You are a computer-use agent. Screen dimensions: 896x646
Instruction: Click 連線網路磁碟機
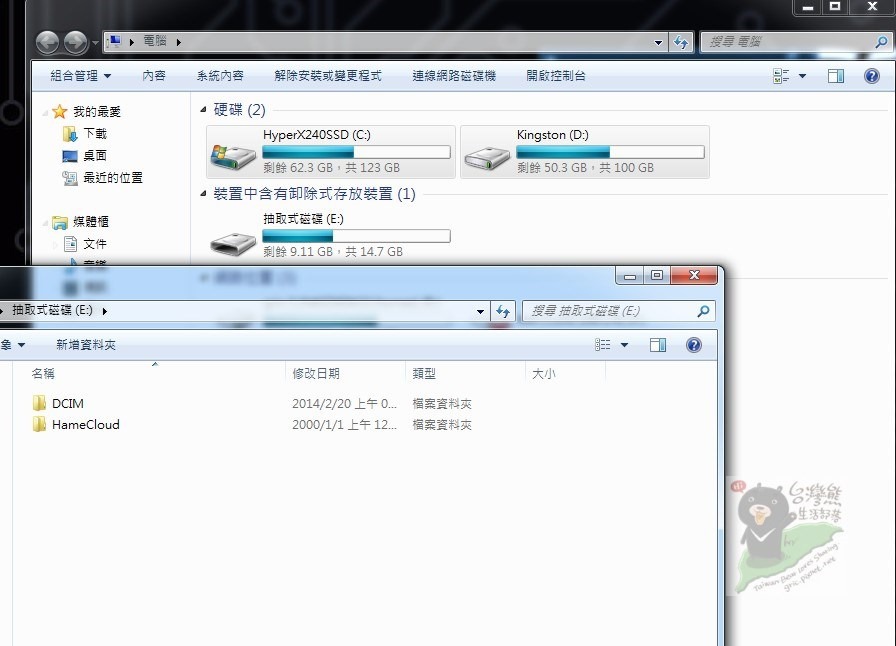tap(454, 76)
